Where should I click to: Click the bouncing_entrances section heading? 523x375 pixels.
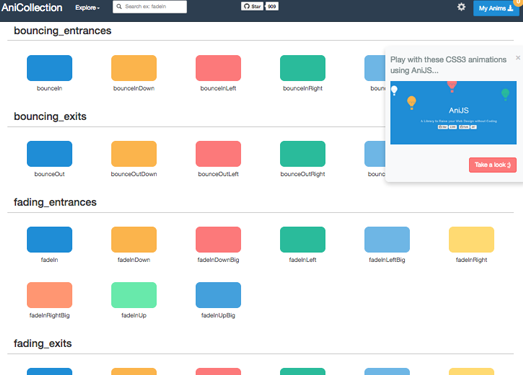coord(62,31)
